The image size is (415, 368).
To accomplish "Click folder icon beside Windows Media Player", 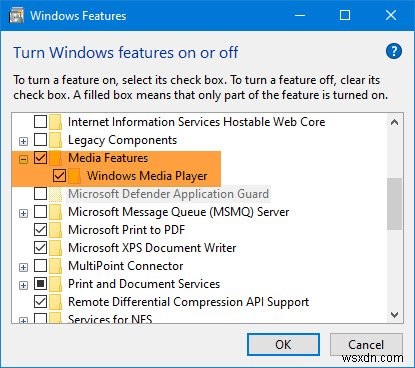I will [74, 176].
